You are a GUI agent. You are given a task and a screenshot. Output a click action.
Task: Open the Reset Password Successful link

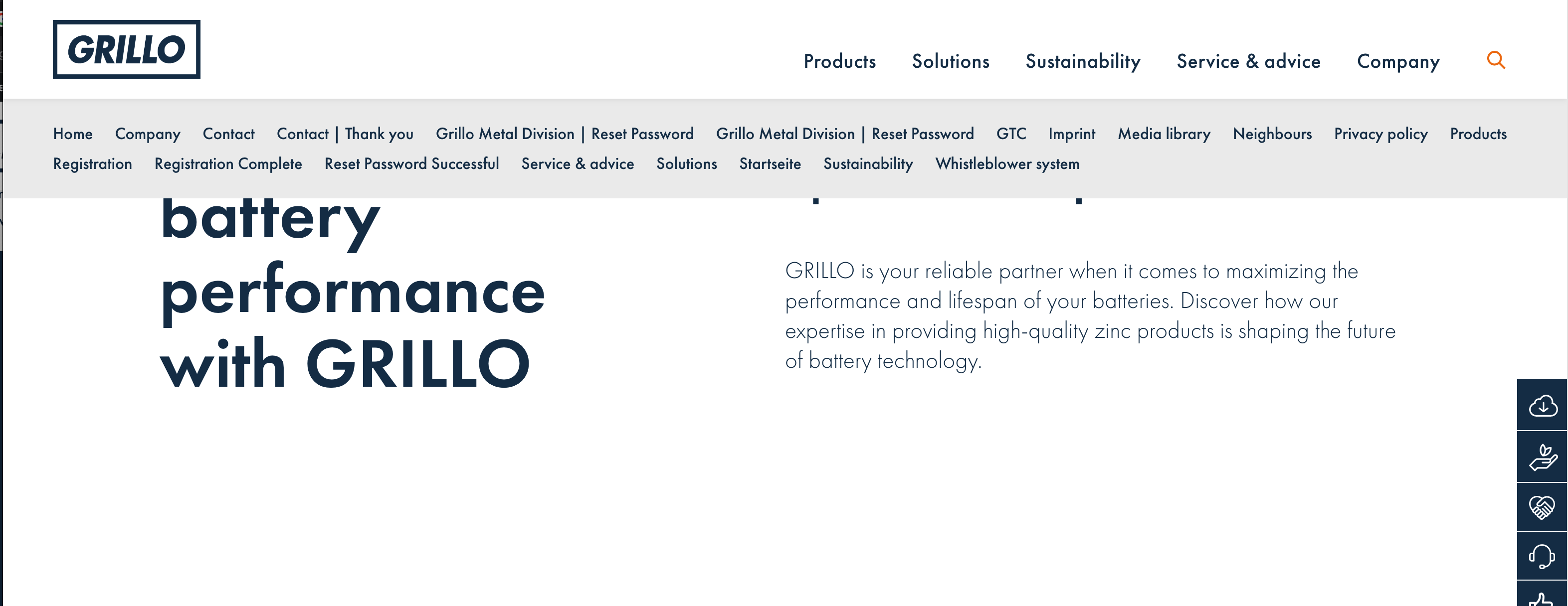411,164
